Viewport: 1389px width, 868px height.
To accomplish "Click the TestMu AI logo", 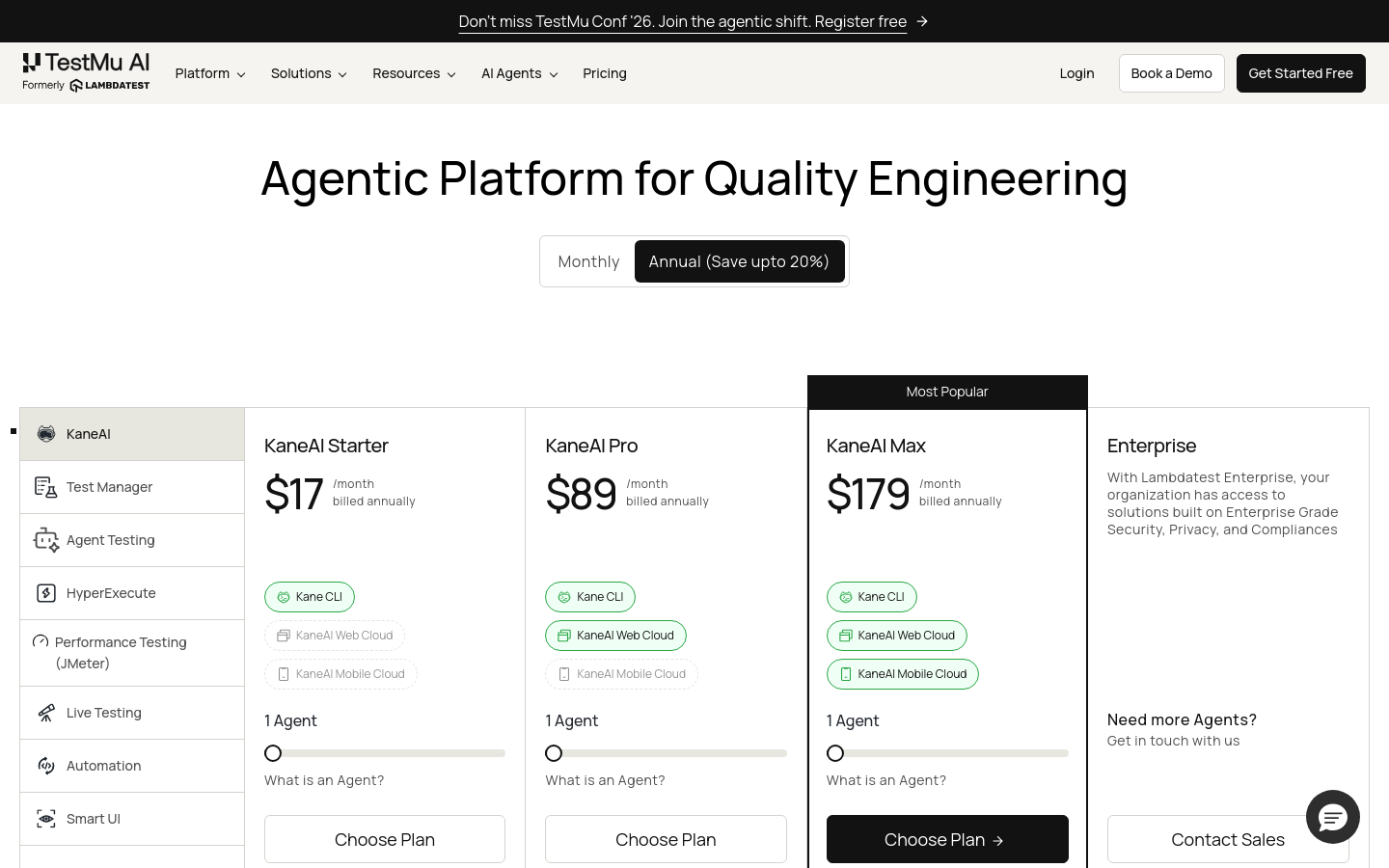I will coord(86,64).
